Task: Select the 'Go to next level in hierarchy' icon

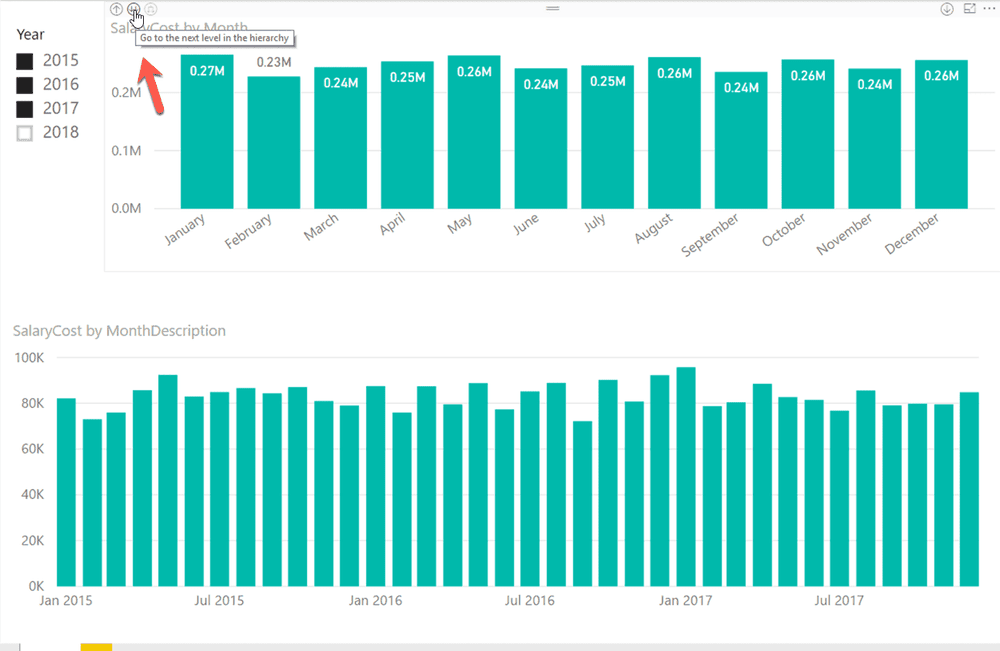Action: click(x=133, y=8)
